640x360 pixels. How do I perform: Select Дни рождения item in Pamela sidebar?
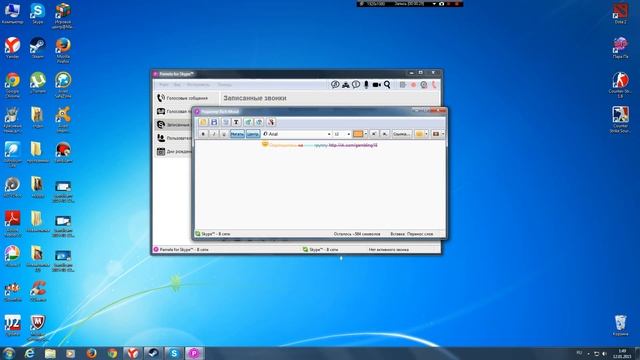[x=173, y=151]
